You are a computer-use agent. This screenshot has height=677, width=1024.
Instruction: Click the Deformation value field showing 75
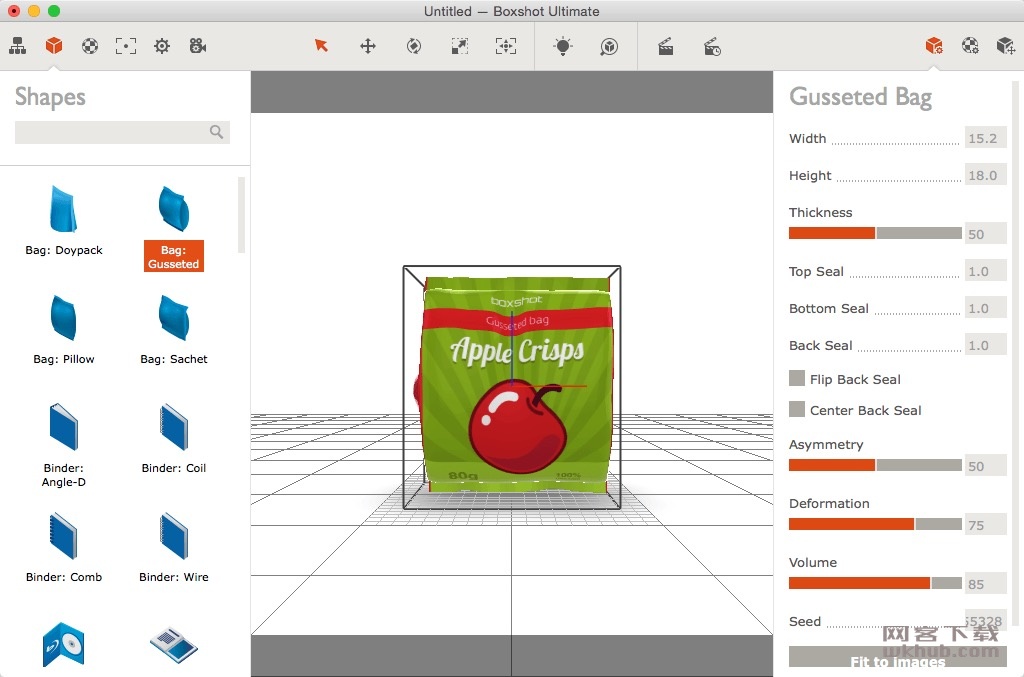tap(985, 525)
